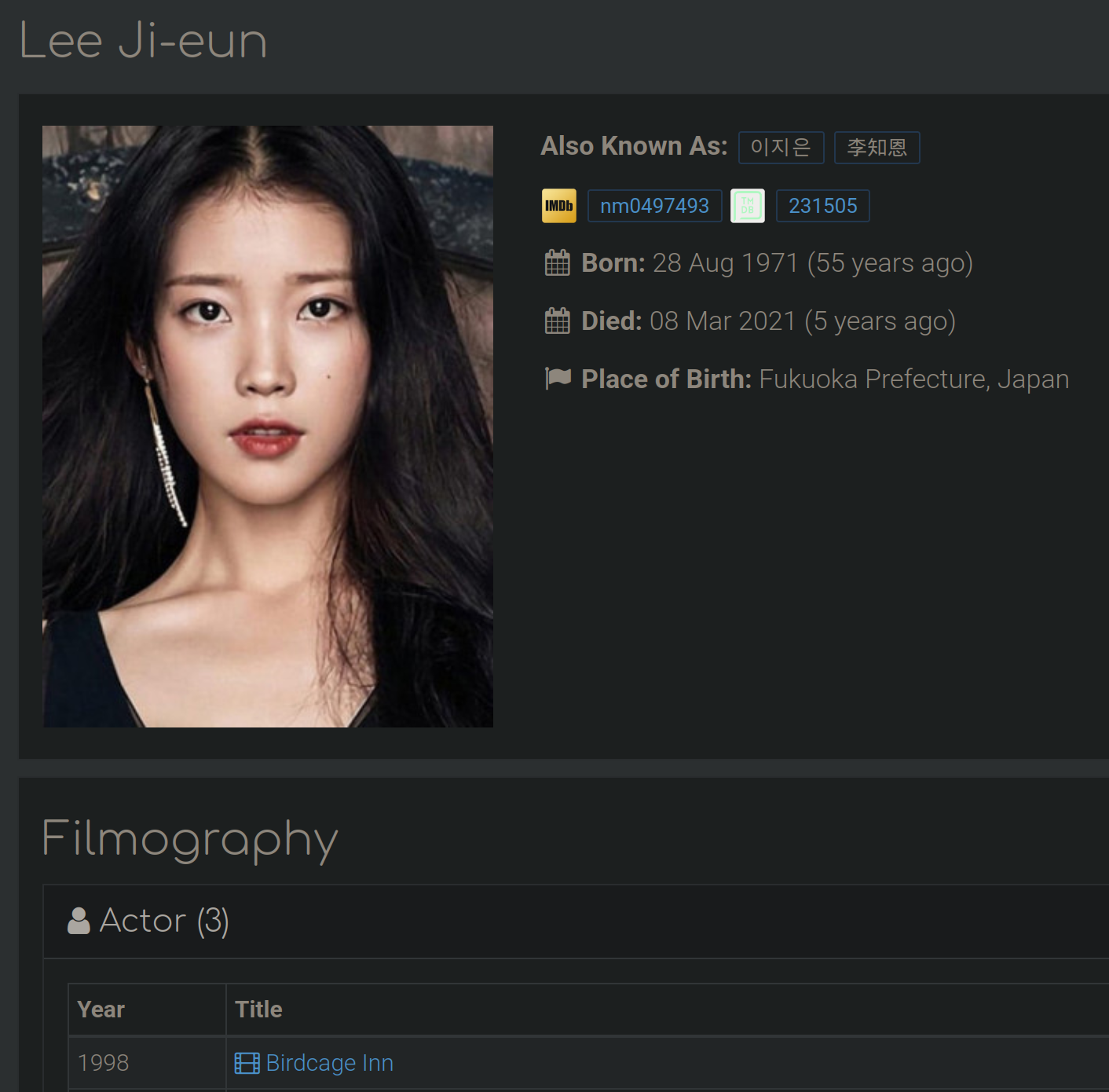Select the alias tag 李知恩
Viewport: 1109px width, 1092px height.
[877, 148]
